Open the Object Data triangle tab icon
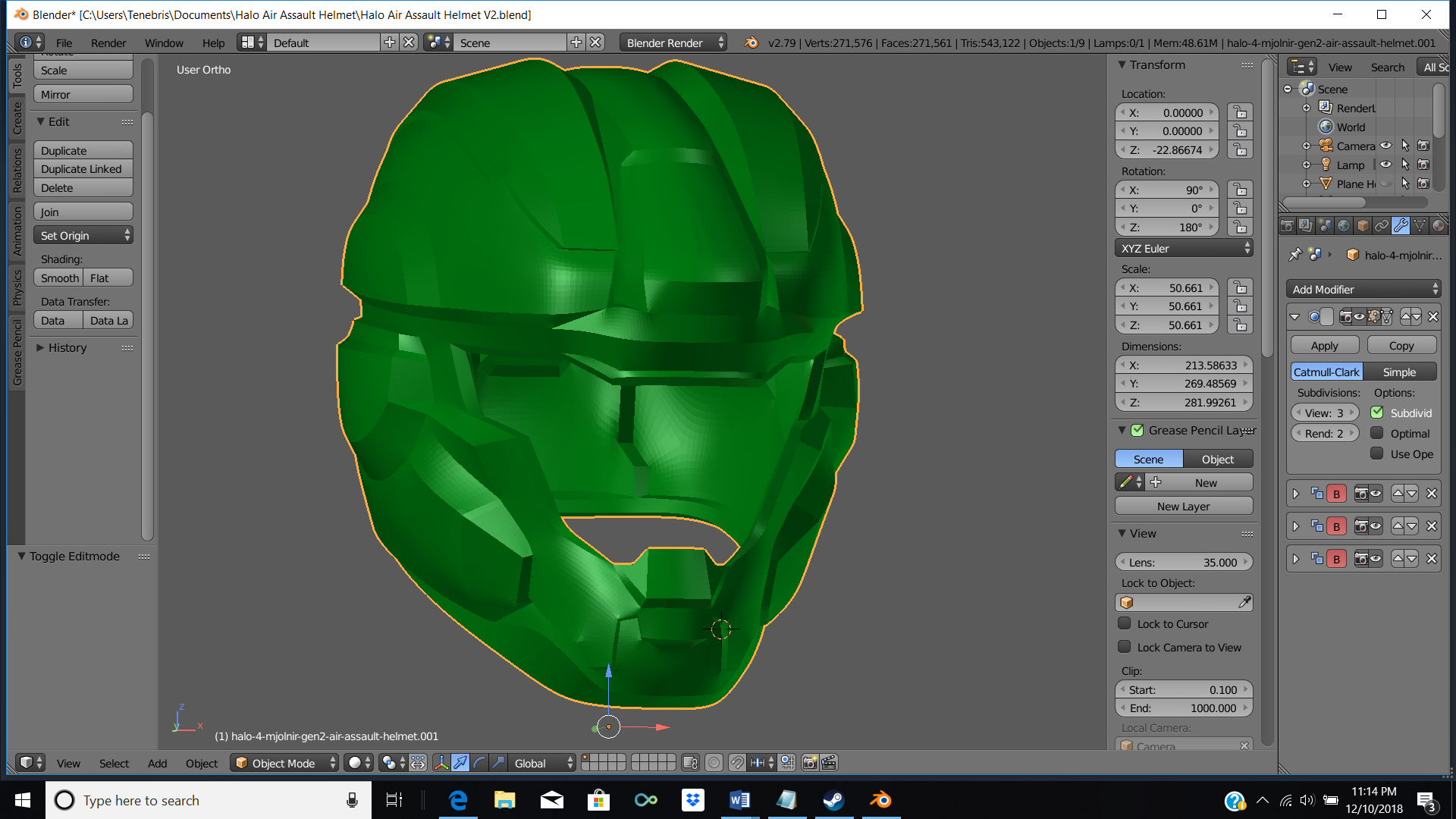Screen dimensions: 1456x819 [x=1420, y=225]
